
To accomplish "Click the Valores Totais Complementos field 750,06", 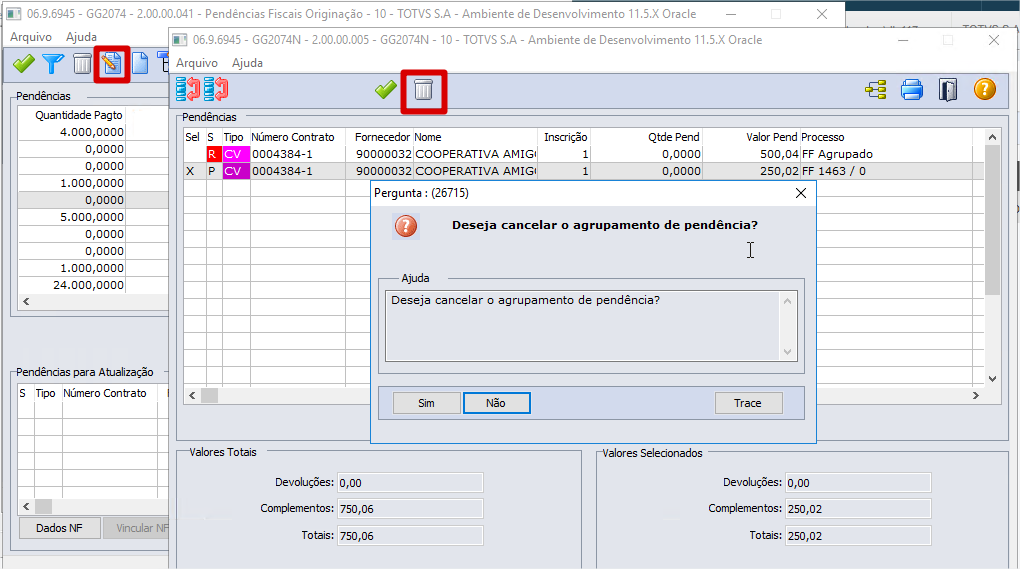I will 410,509.
